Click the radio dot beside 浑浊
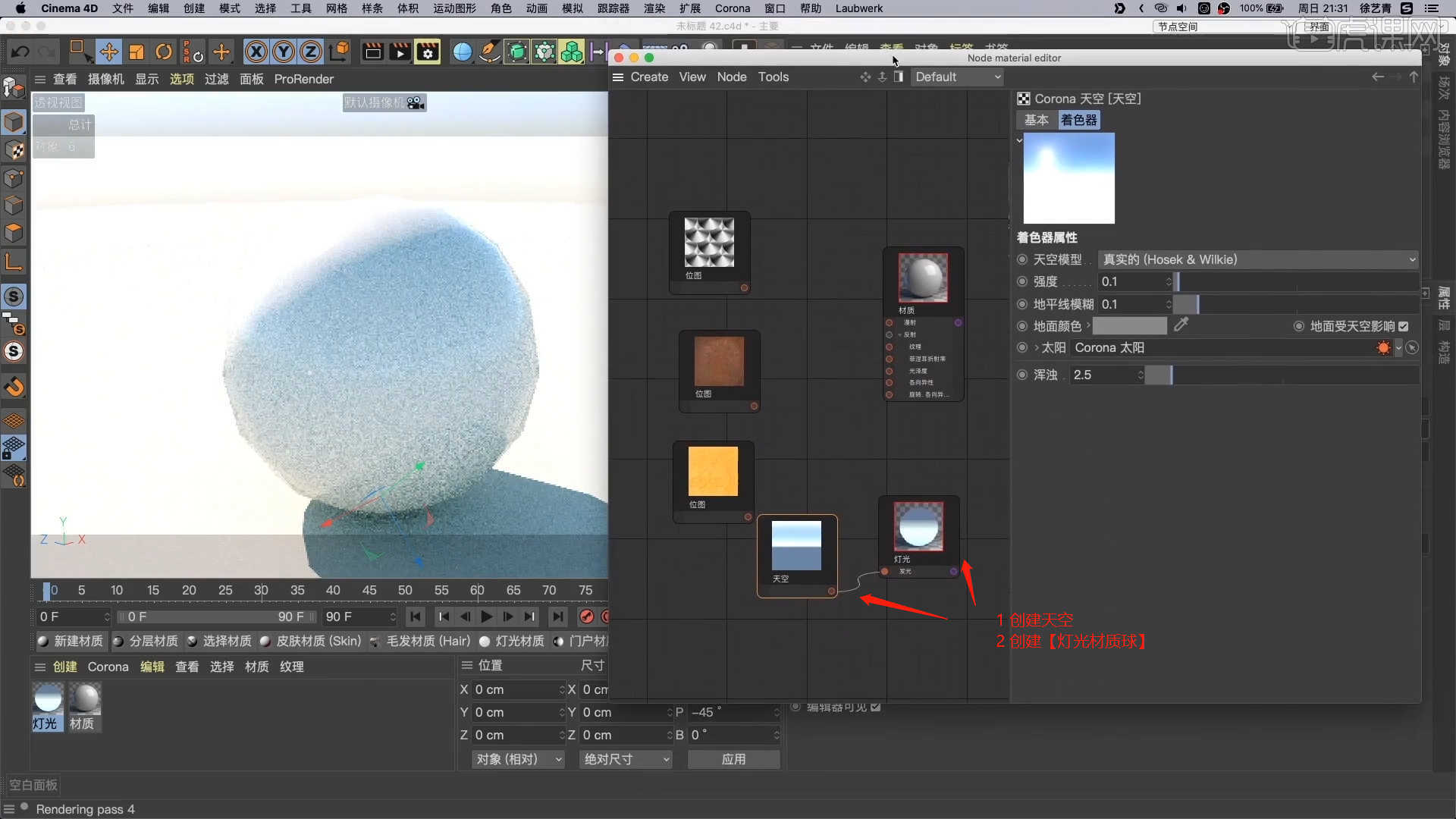This screenshot has height=819, width=1456. click(x=1022, y=375)
